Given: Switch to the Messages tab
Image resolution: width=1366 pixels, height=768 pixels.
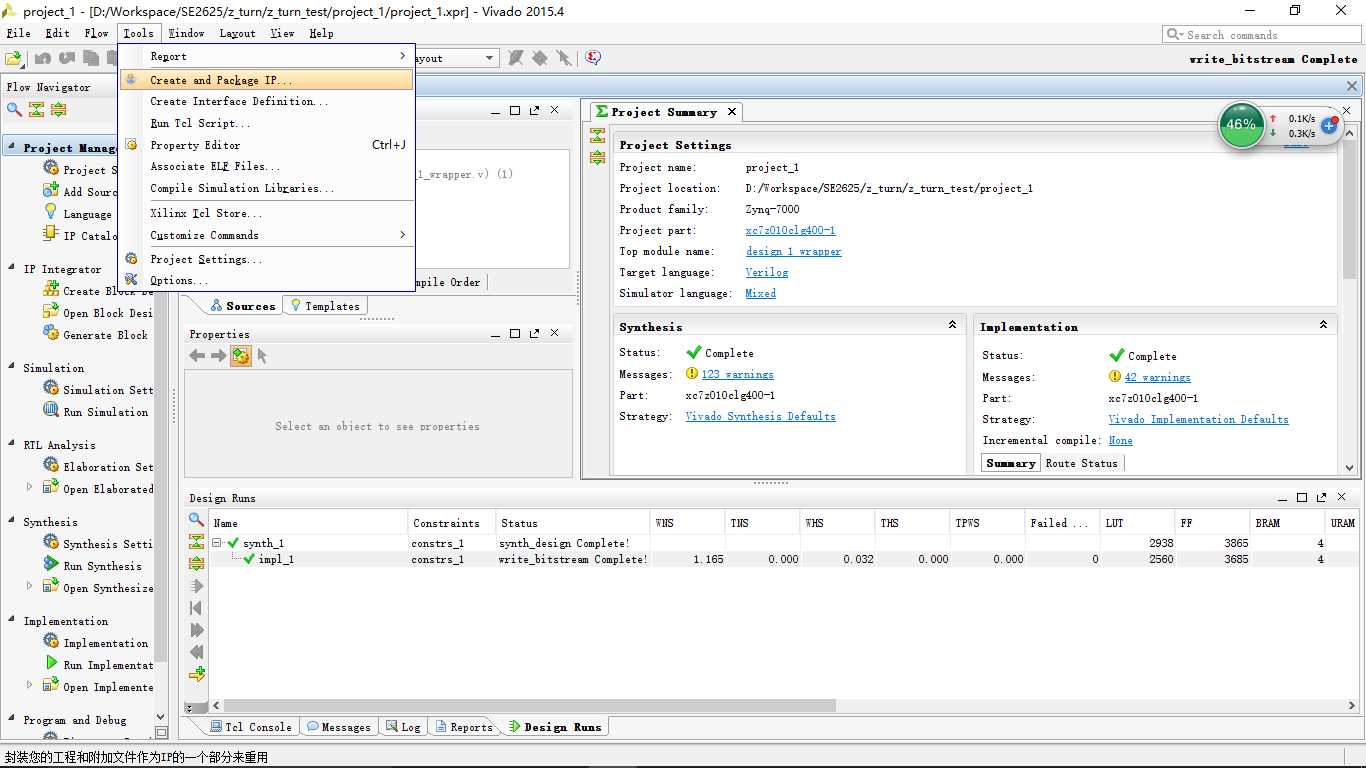Looking at the screenshot, I should click(339, 727).
